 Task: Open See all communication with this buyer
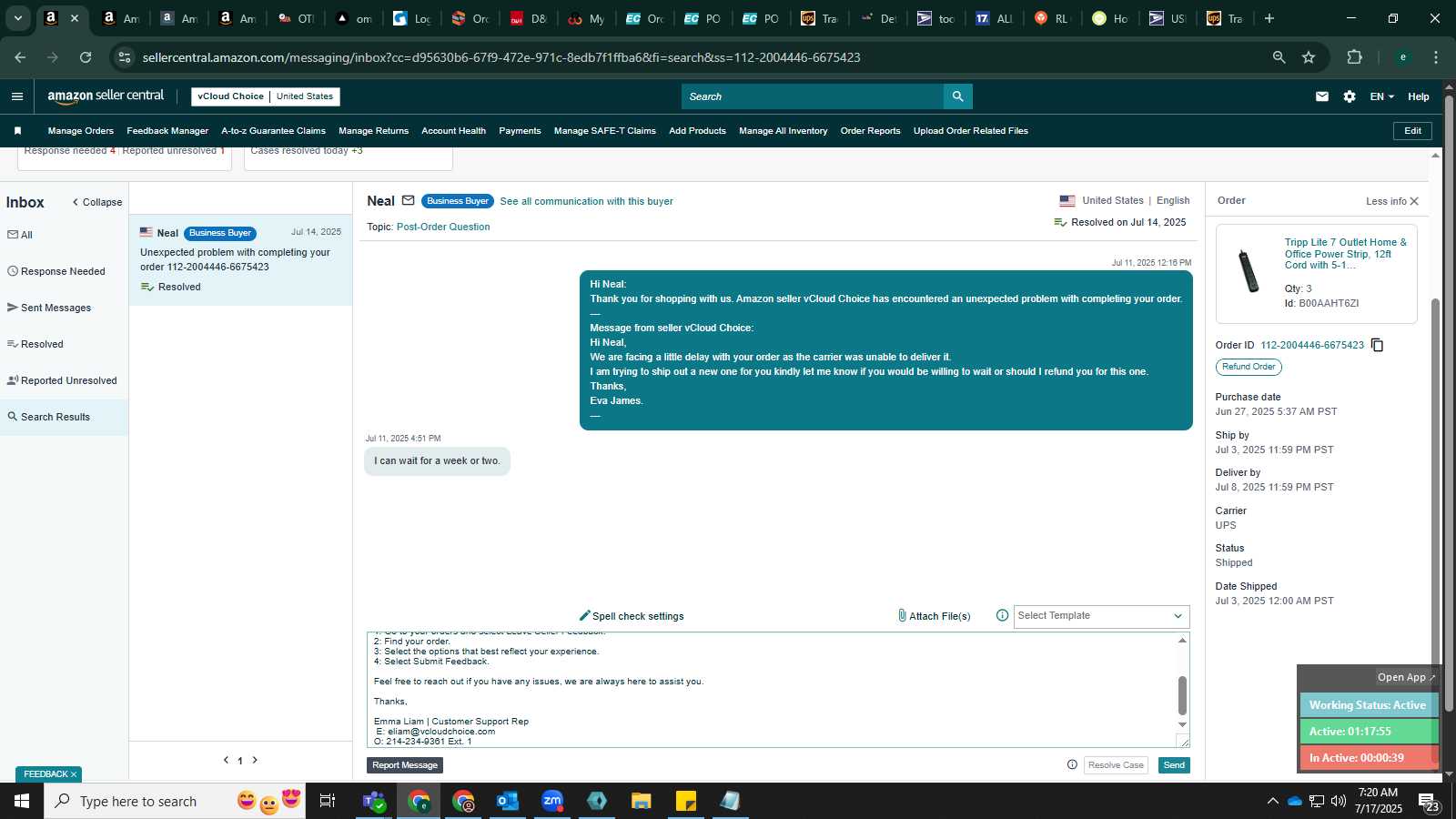pos(586,201)
